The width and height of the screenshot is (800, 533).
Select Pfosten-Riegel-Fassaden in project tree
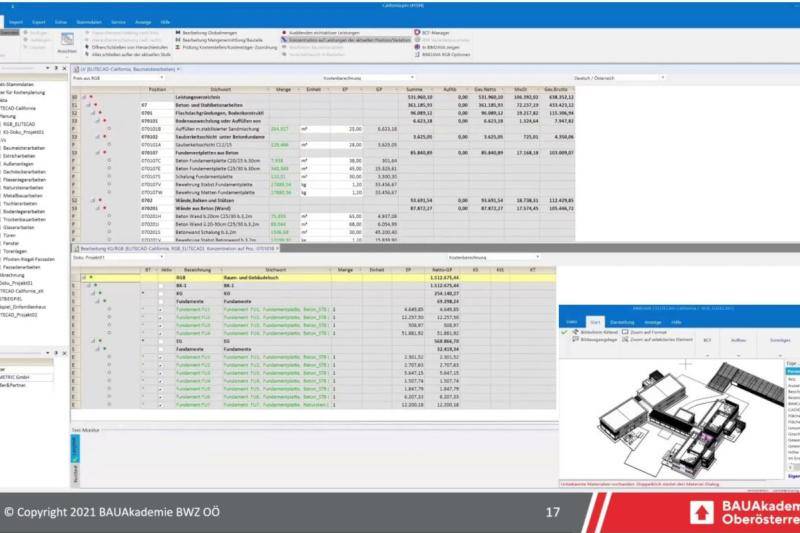pos(29,259)
